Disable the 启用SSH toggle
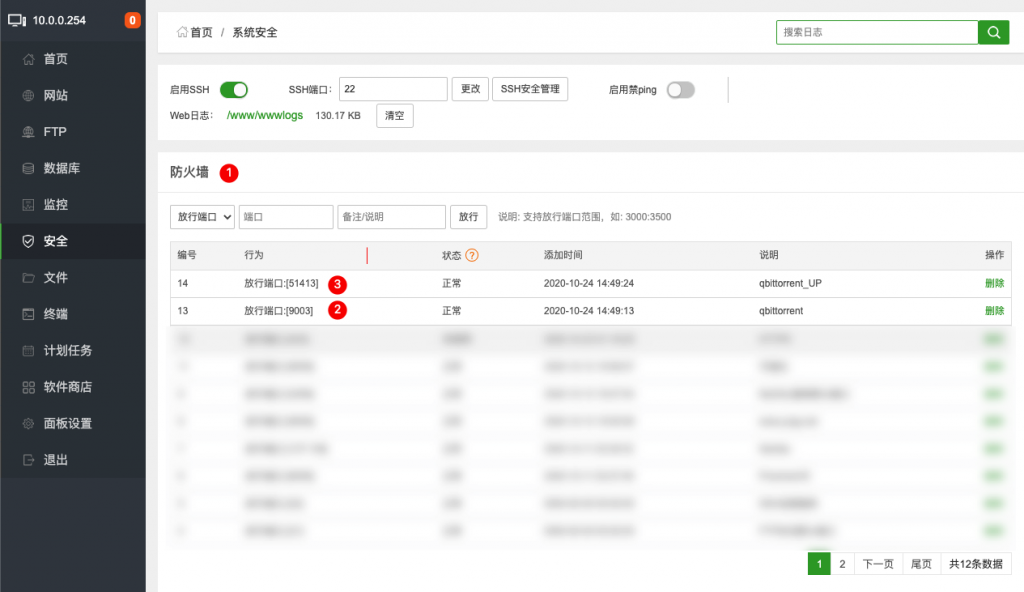Image resolution: width=1024 pixels, height=592 pixels. point(234,90)
